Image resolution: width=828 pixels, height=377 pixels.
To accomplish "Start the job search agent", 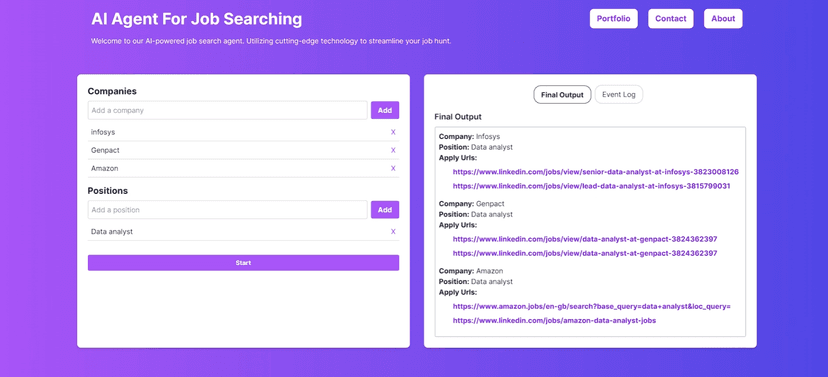I will coord(243,262).
